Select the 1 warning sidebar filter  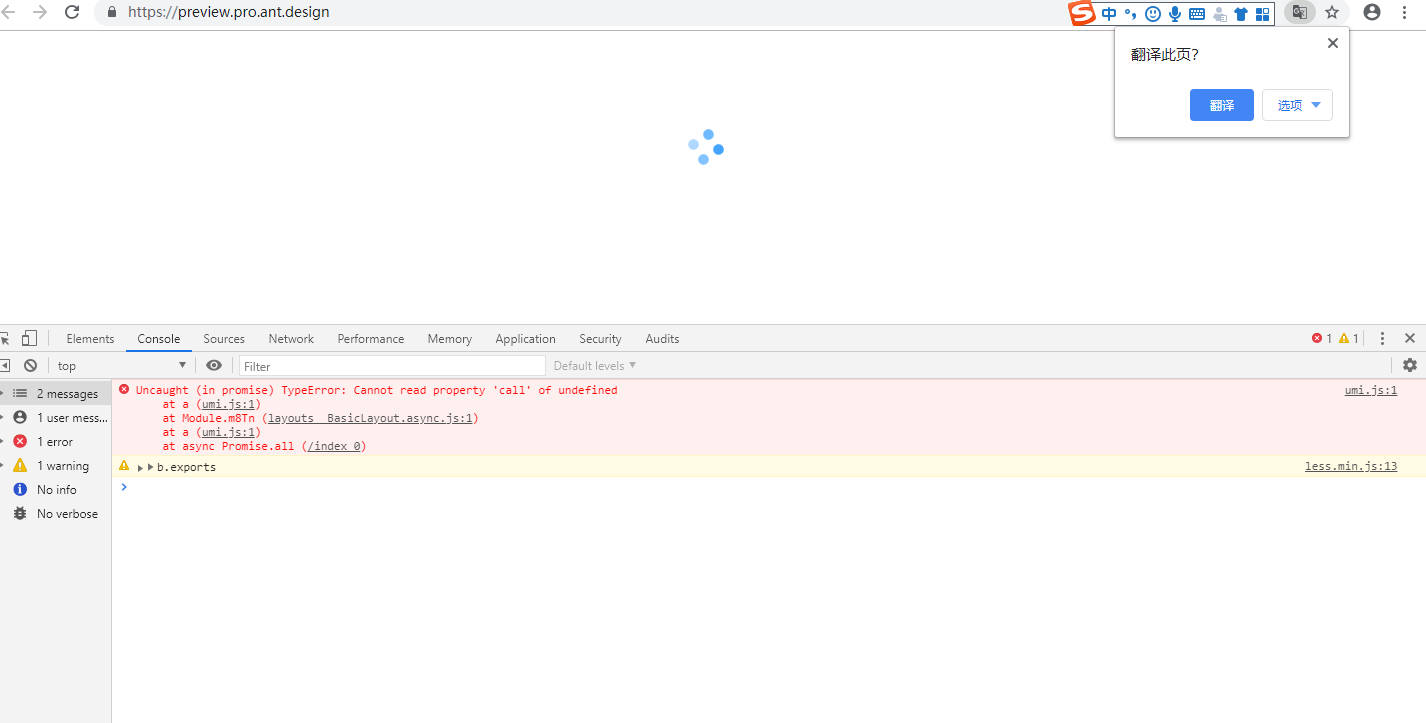point(55,465)
